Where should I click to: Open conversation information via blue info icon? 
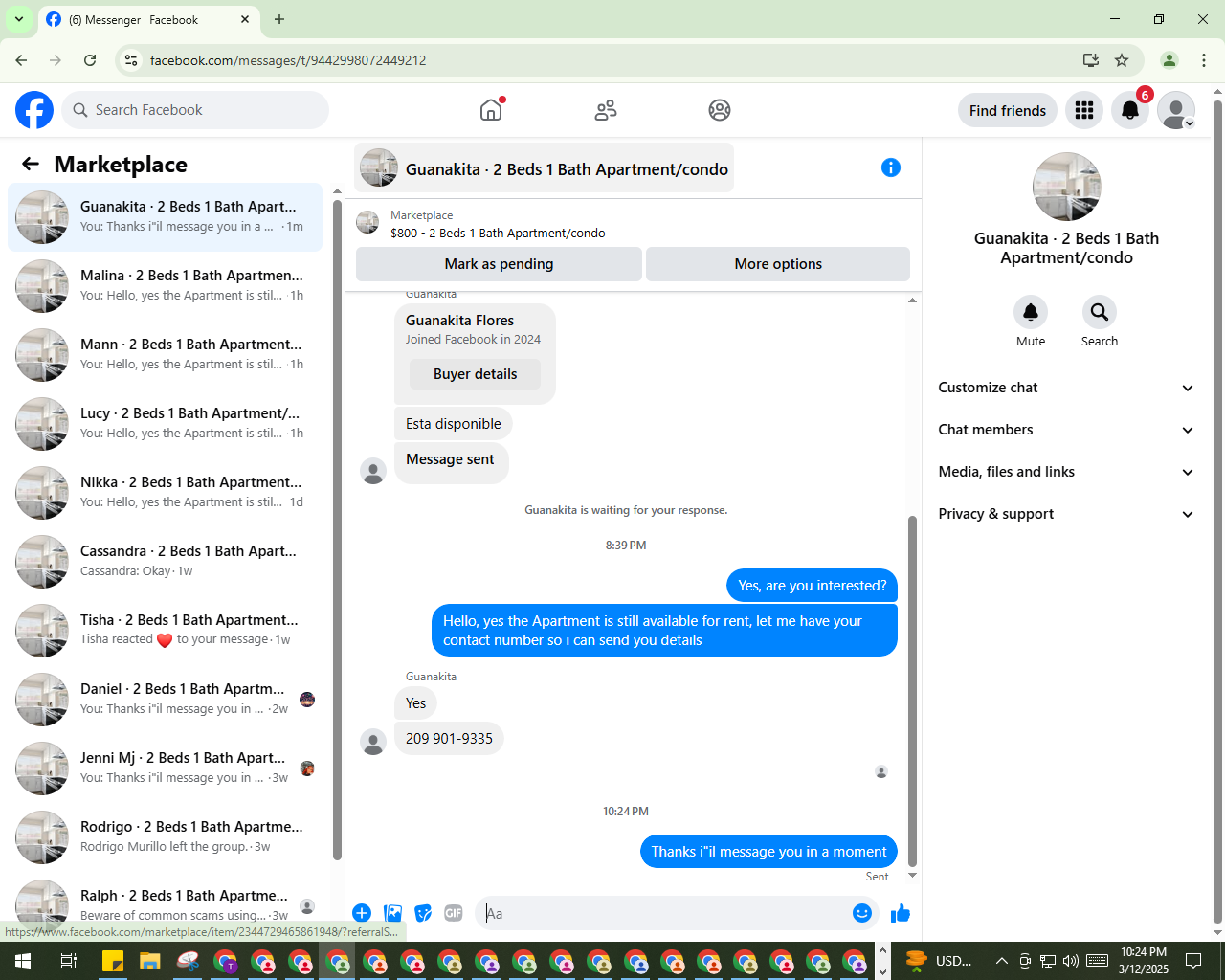pyautogui.click(x=891, y=167)
